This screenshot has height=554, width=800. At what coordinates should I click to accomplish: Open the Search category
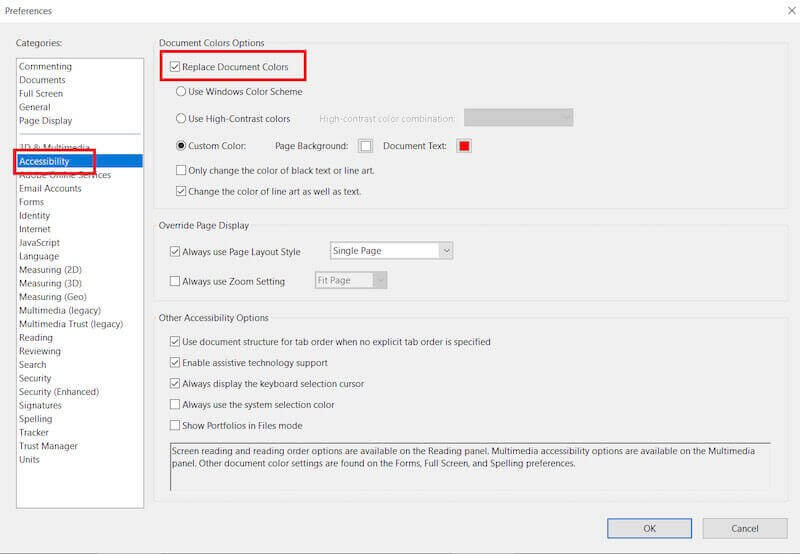coord(33,365)
